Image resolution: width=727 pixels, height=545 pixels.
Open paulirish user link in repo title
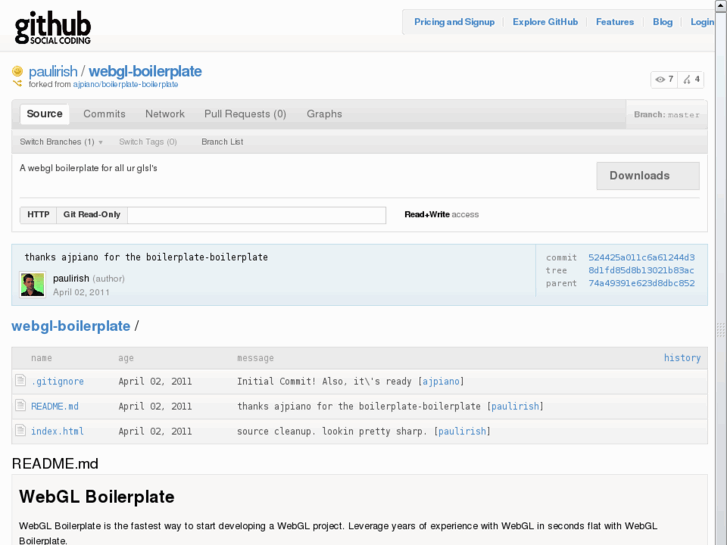click(53, 71)
